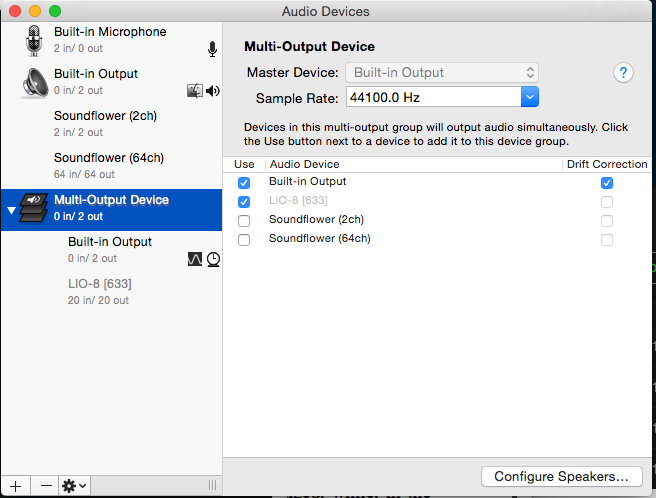Click the help question mark button
The height and width of the screenshot is (498, 656).
pyautogui.click(x=624, y=73)
